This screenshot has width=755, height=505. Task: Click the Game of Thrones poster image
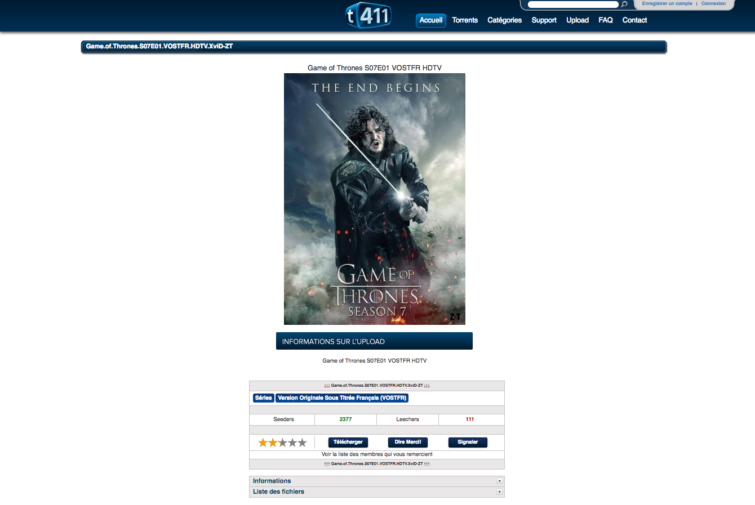(374, 199)
